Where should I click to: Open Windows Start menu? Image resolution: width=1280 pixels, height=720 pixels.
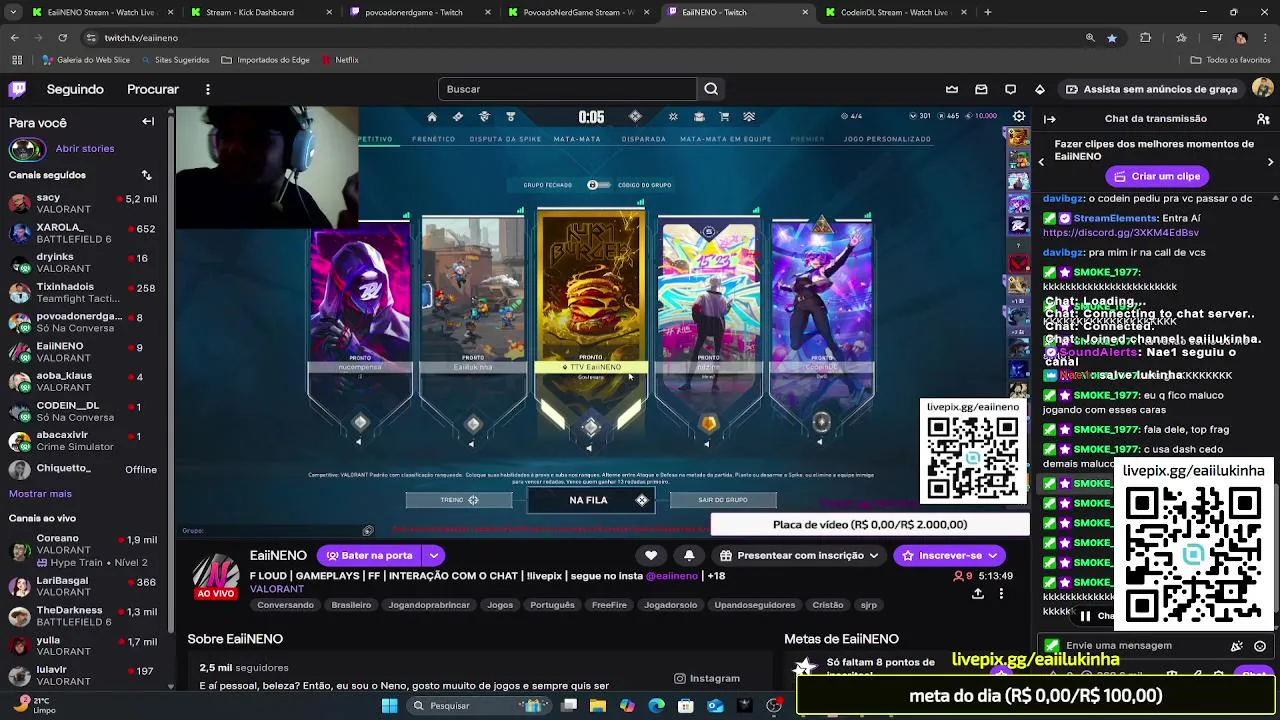(389, 706)
